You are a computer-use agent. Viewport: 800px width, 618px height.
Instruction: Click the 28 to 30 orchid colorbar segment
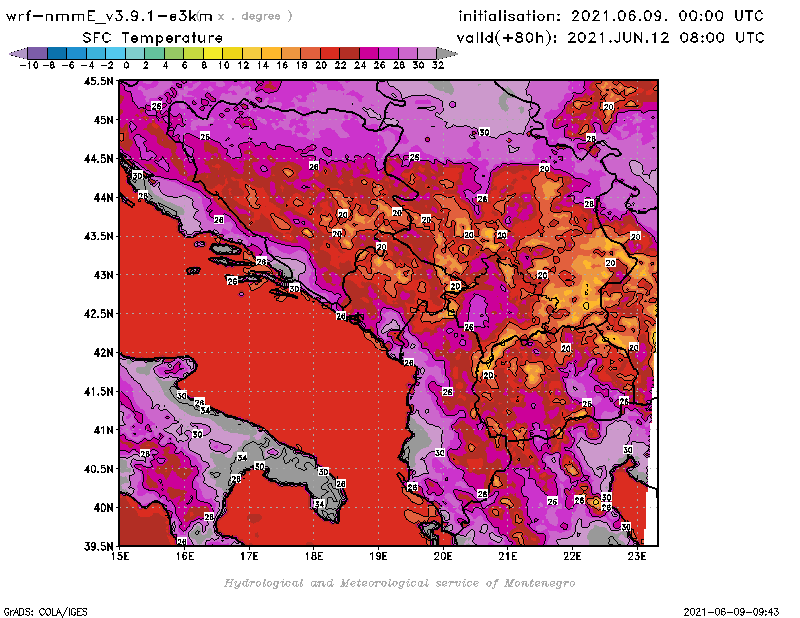pos(408,53)
